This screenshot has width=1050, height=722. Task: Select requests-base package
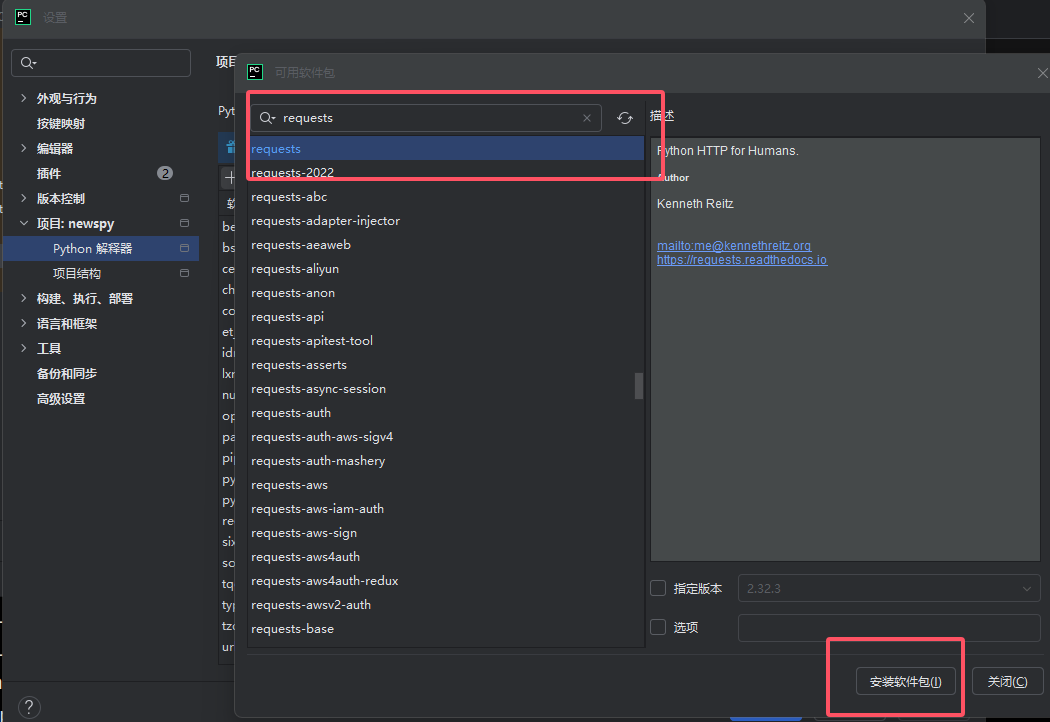click(446, 629)
